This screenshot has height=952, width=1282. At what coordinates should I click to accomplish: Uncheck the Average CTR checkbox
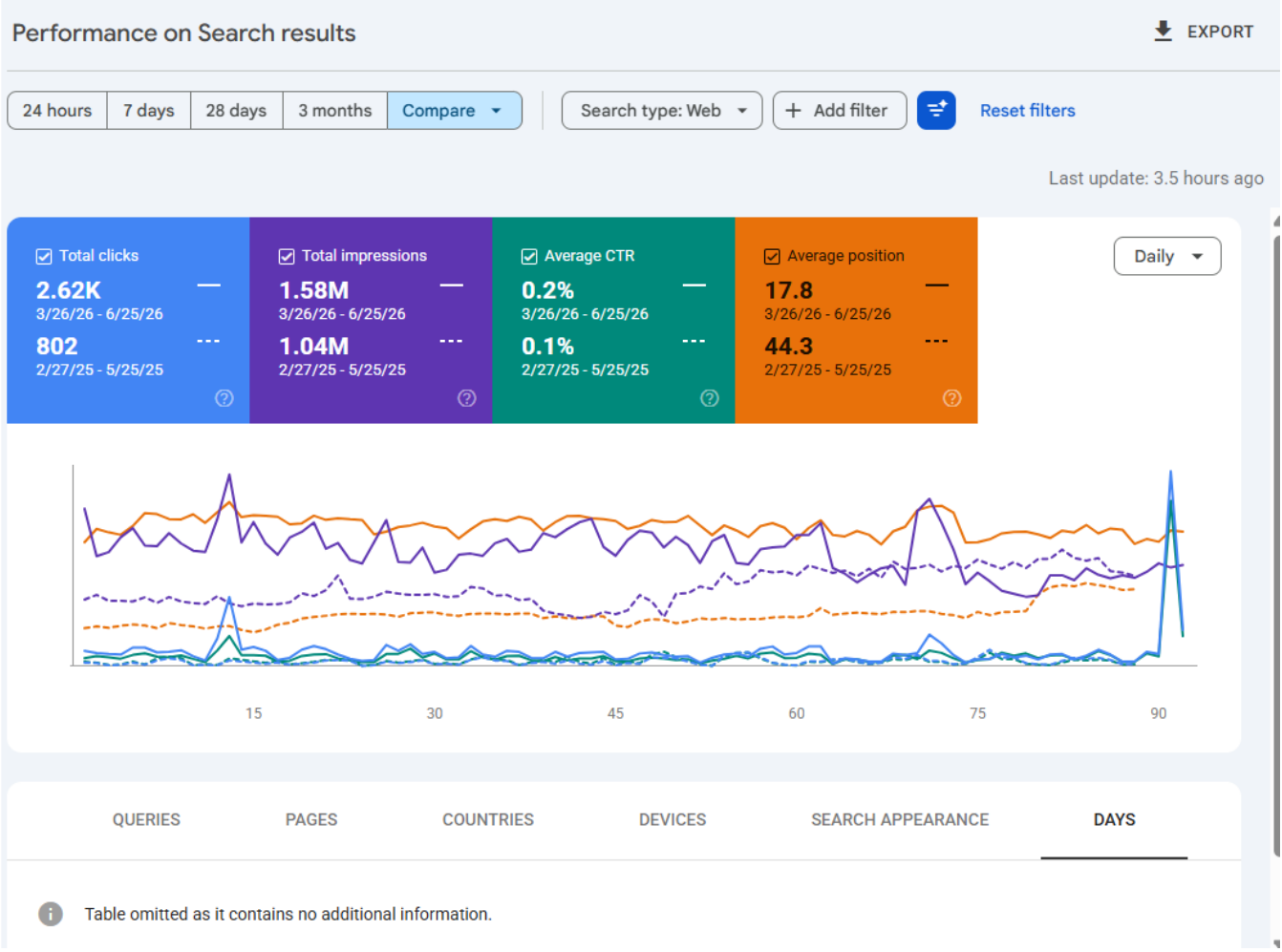pos(529,256)
